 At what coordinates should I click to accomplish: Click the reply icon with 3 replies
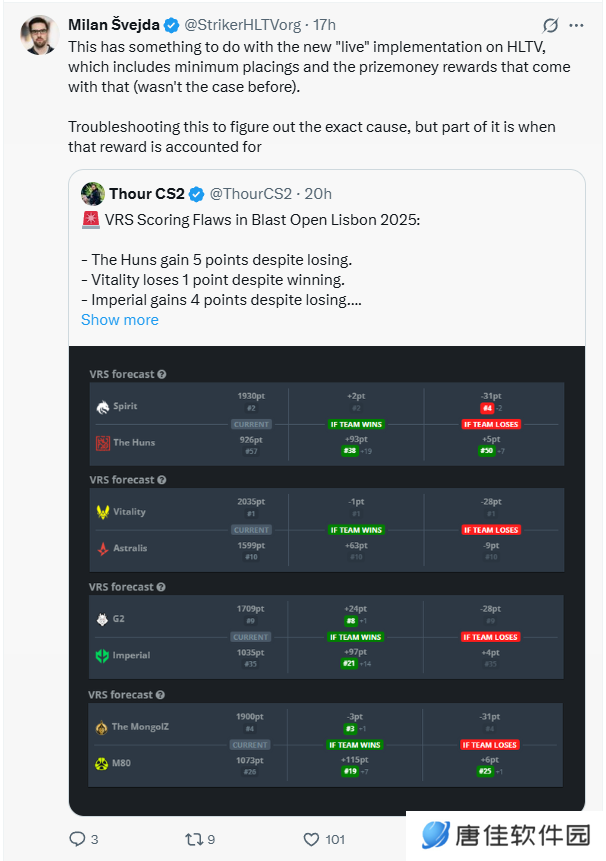[77, 838]
